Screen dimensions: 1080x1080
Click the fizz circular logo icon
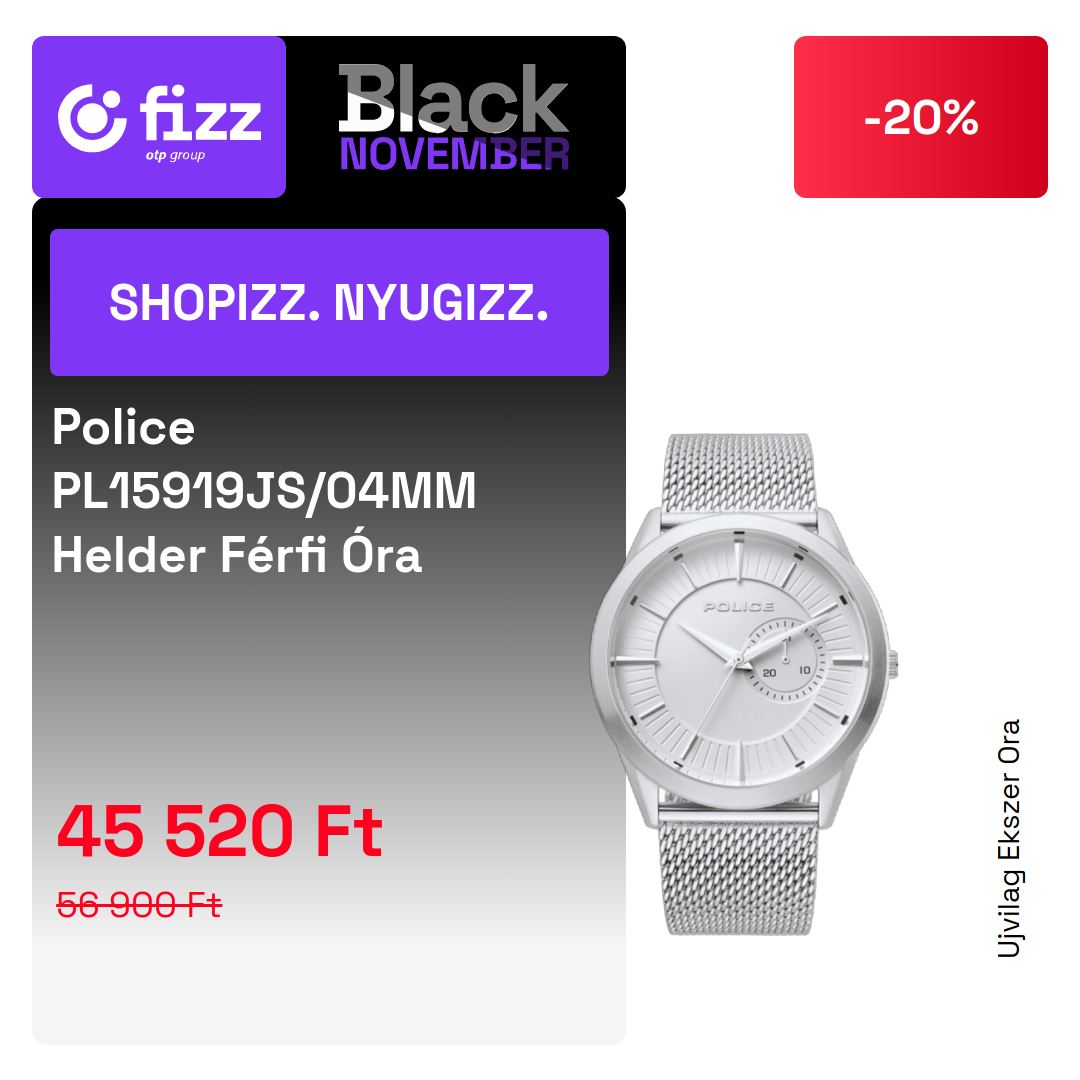(92, 118)
